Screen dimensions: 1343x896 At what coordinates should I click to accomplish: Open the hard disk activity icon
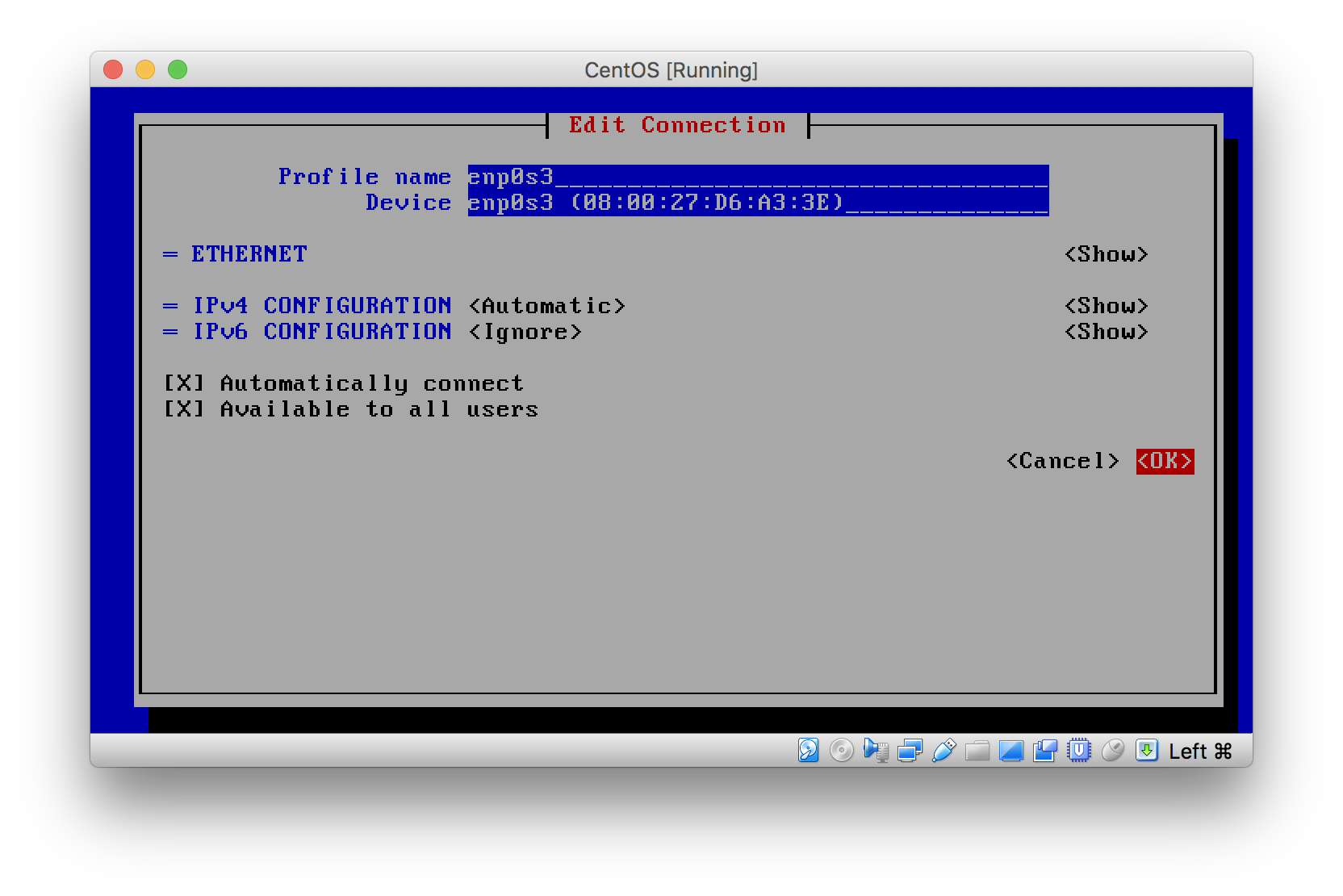(x=810, y=751)
